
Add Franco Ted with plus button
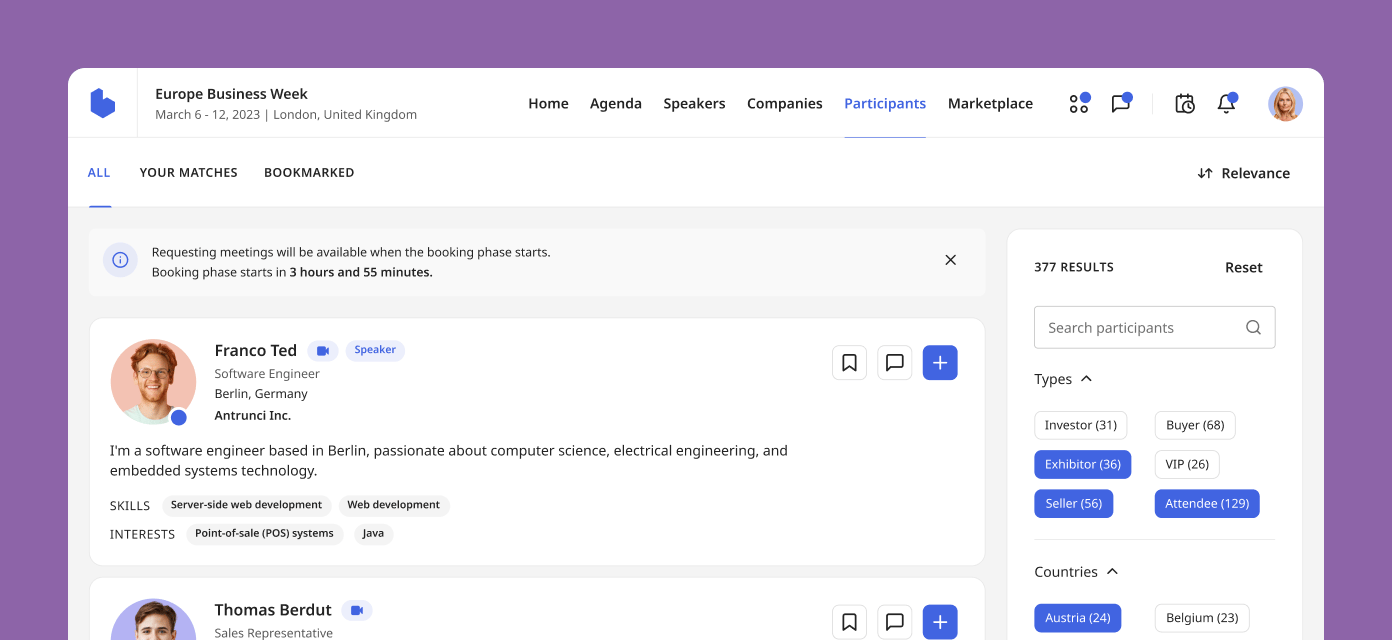click(940, 363)
